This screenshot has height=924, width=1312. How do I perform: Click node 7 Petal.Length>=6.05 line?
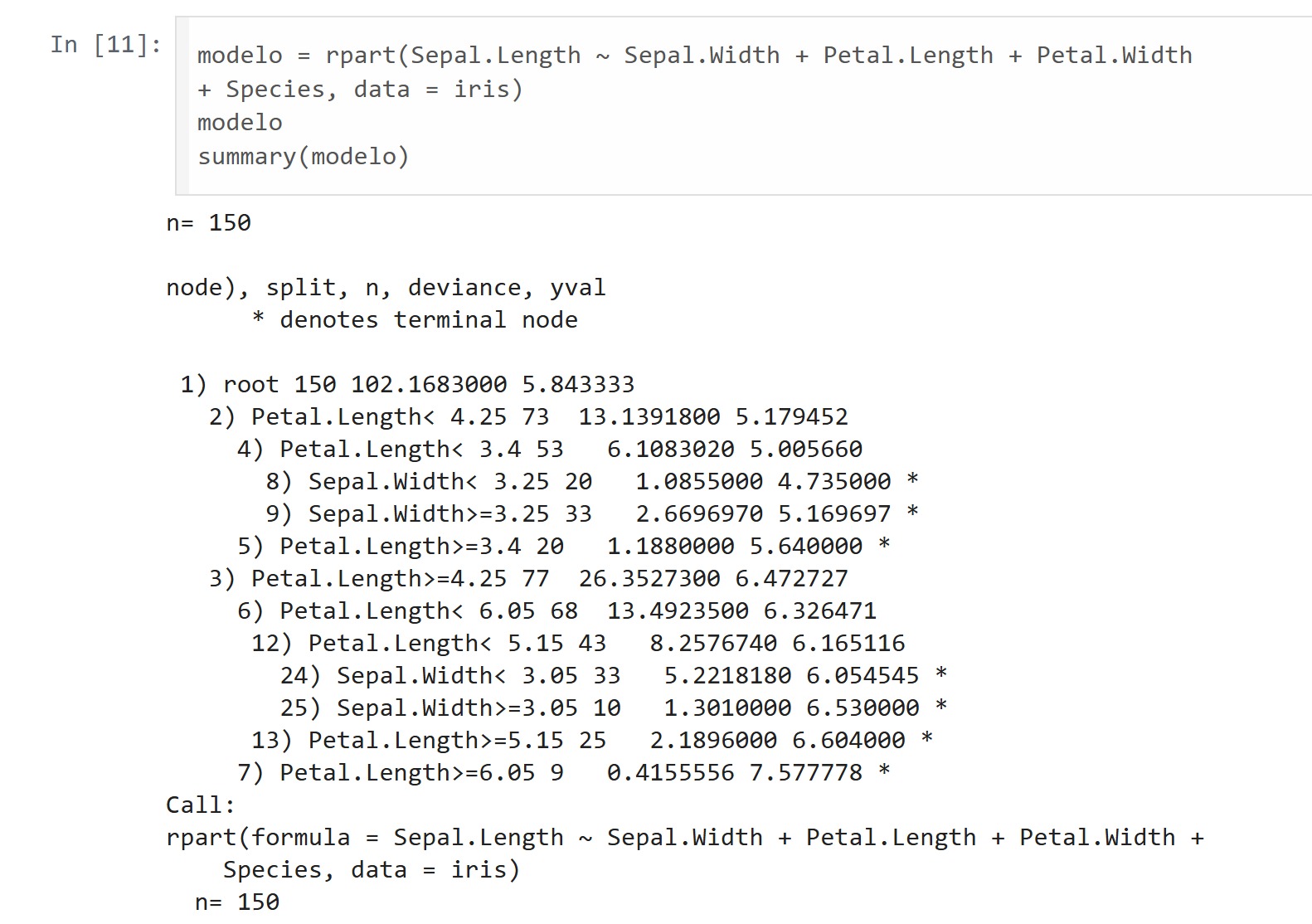tap(562, 773)
